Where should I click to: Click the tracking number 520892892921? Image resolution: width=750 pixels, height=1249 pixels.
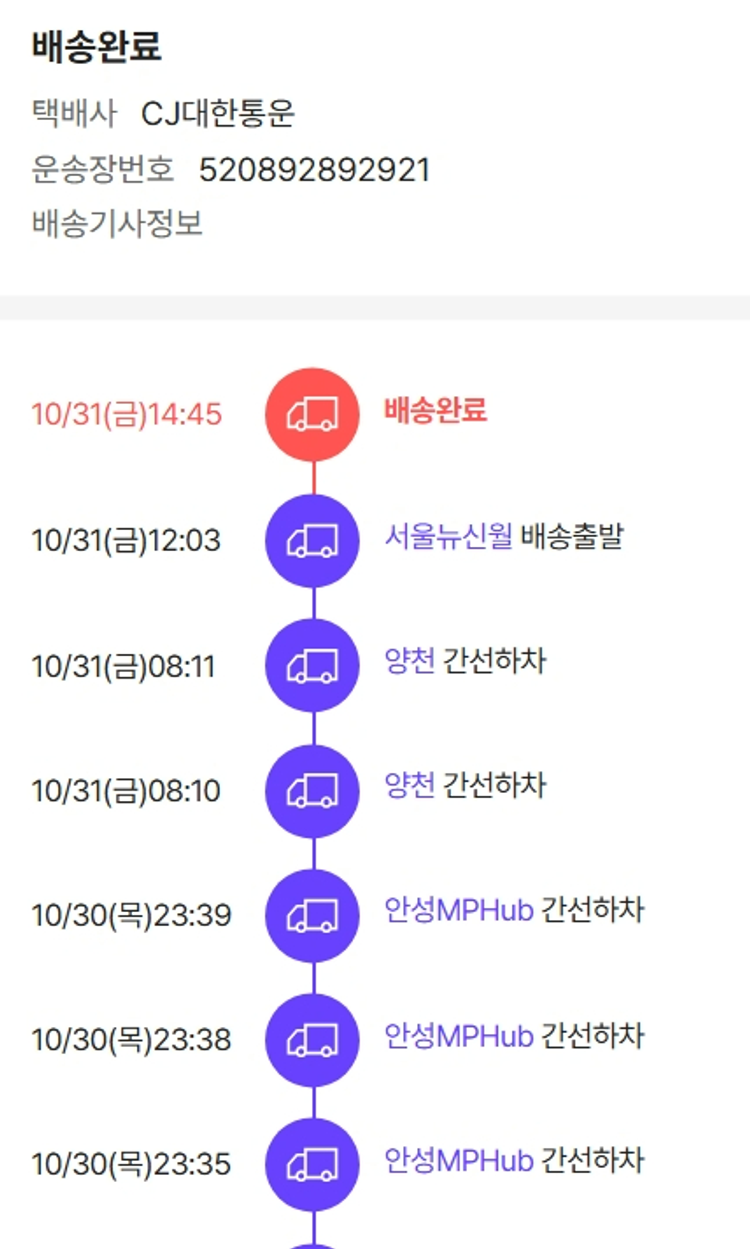pos(314,170)
